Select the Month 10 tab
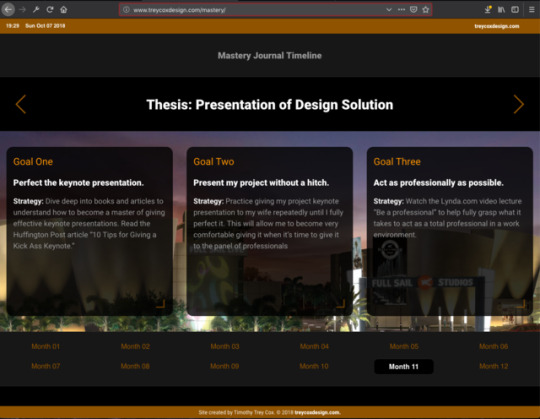This screenshot has width=540, height=419. point(314,366)
